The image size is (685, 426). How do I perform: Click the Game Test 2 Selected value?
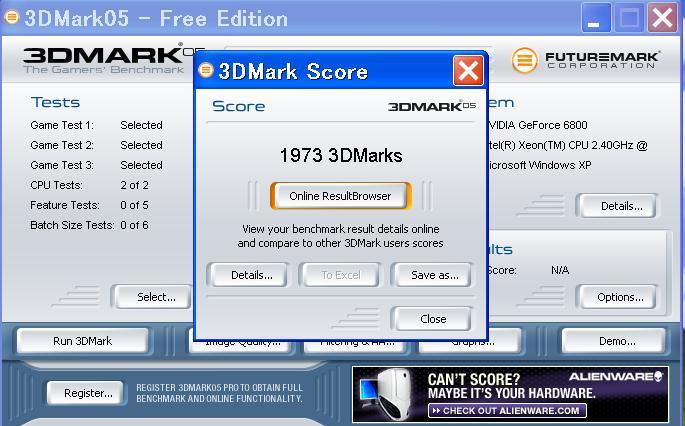(141, 145)
